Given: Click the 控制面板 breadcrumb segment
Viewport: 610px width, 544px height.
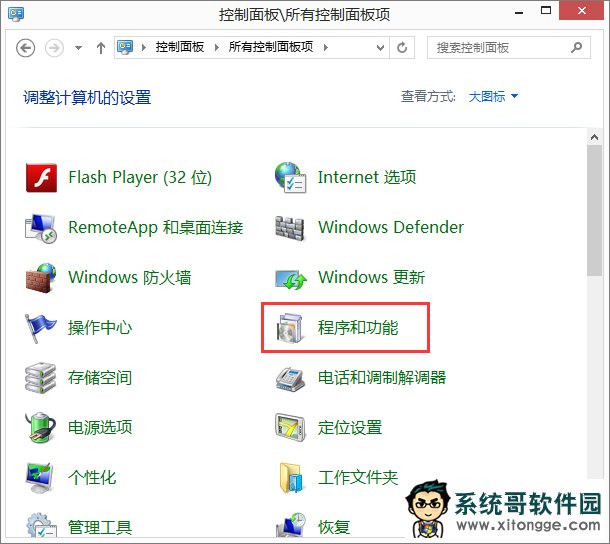Looking at the screenshot, I should pos(181,48).
